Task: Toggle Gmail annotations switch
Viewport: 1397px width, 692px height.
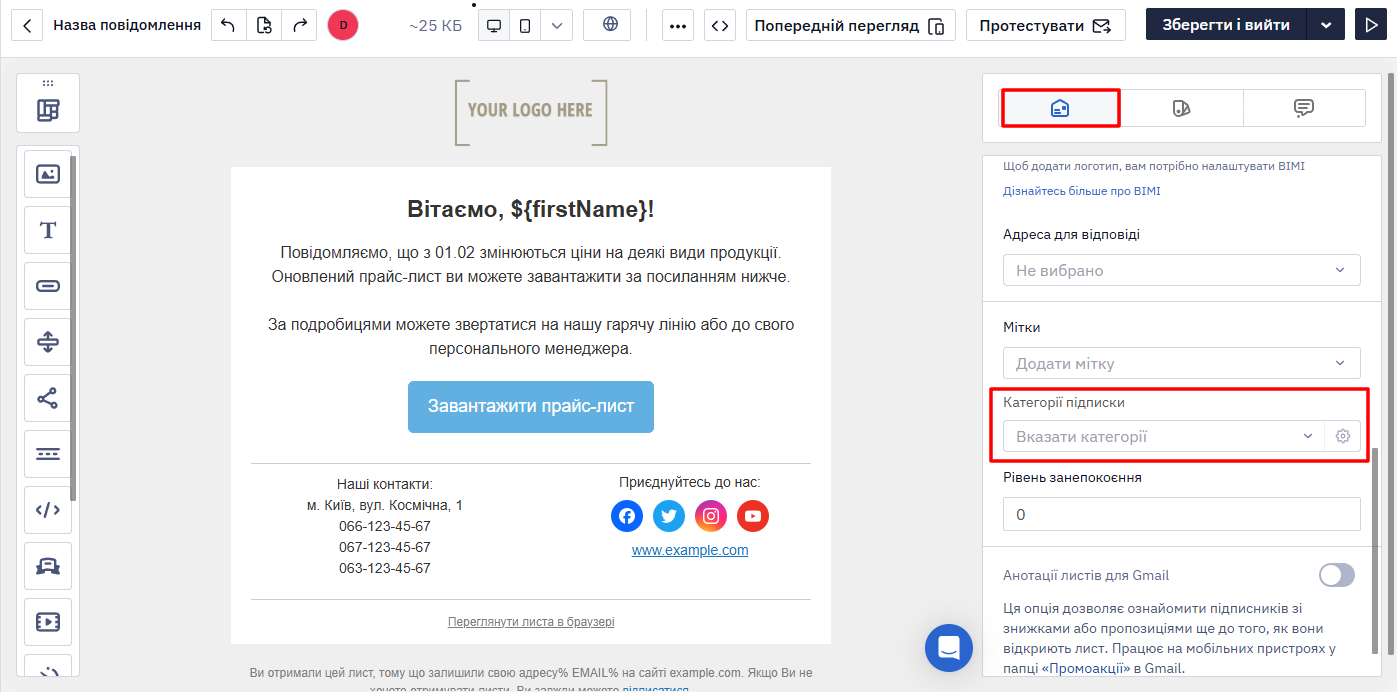Action: [x=1337, y=575]
